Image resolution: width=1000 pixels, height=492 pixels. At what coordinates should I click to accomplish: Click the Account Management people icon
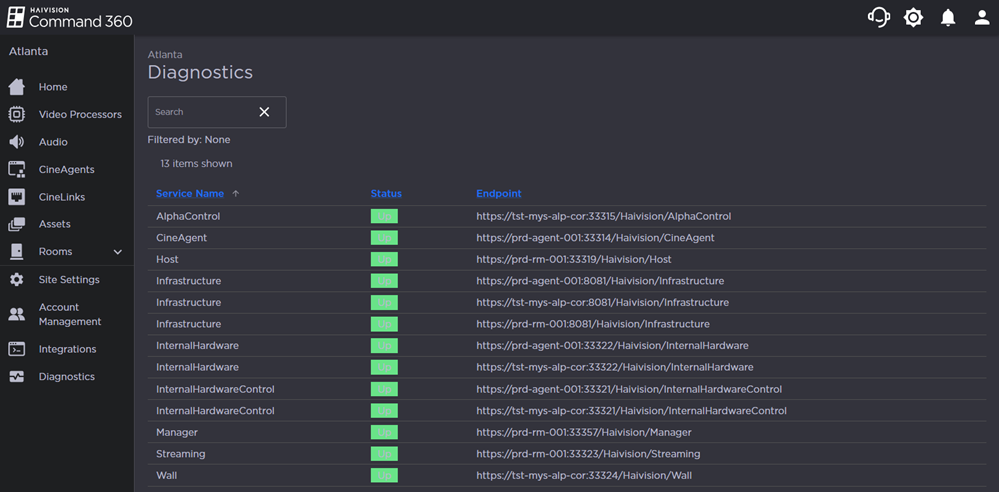(17, 314)
